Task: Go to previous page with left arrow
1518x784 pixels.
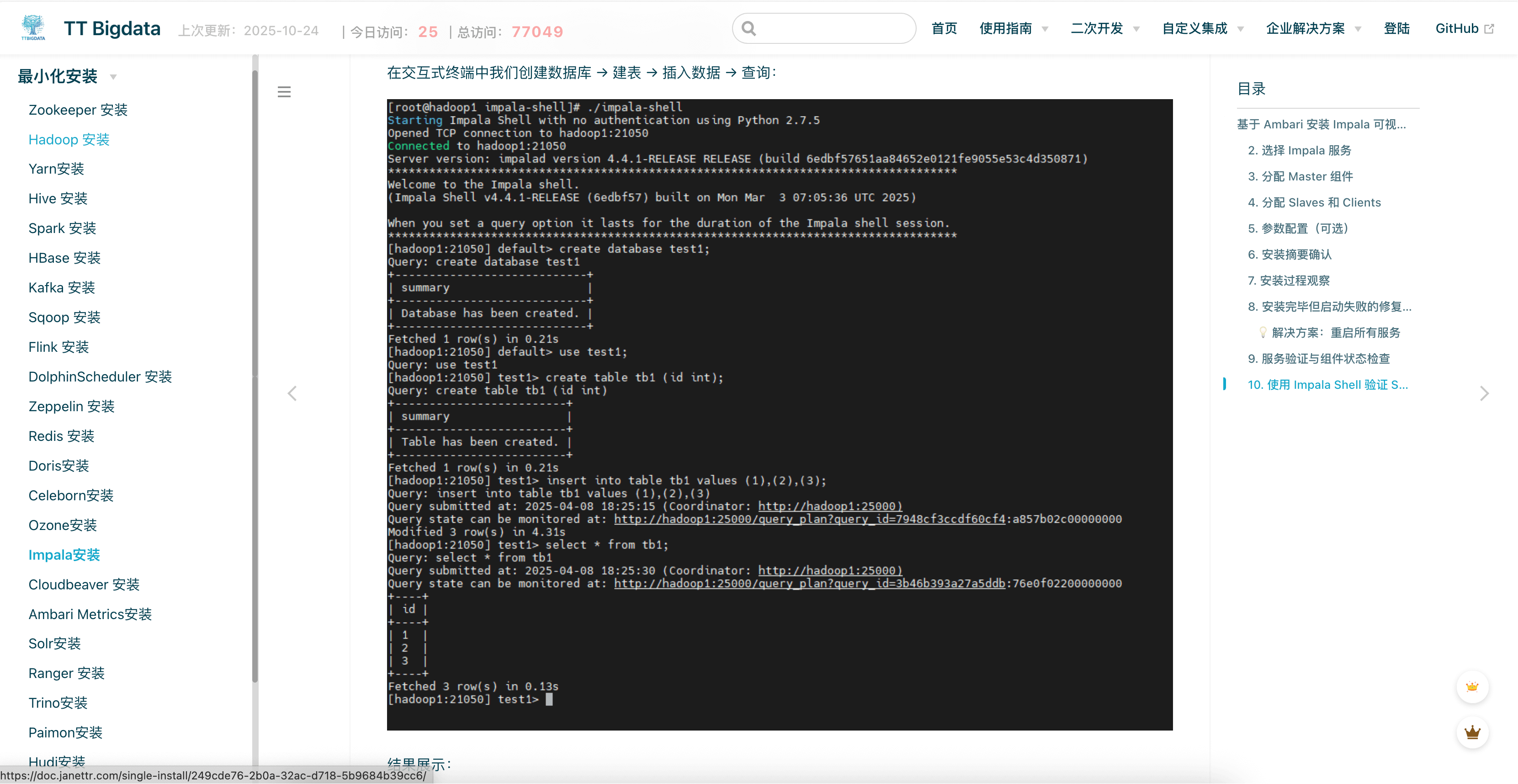Action: [292, 393]
